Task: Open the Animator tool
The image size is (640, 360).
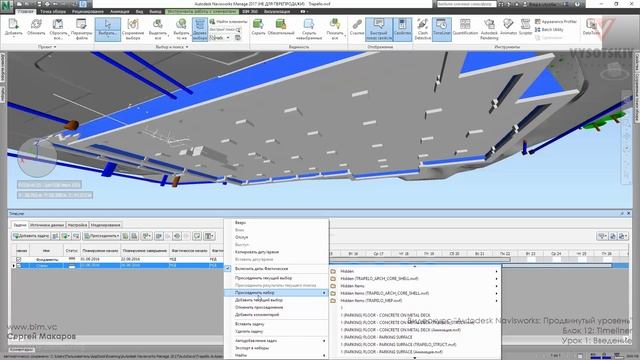Action: click(x=508, y=27)
